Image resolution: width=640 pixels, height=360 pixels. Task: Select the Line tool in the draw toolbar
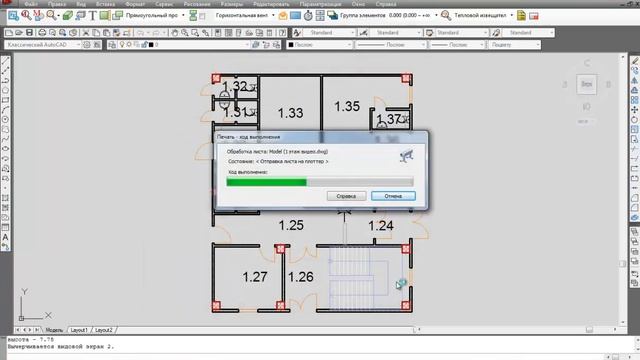coord(5,61)
